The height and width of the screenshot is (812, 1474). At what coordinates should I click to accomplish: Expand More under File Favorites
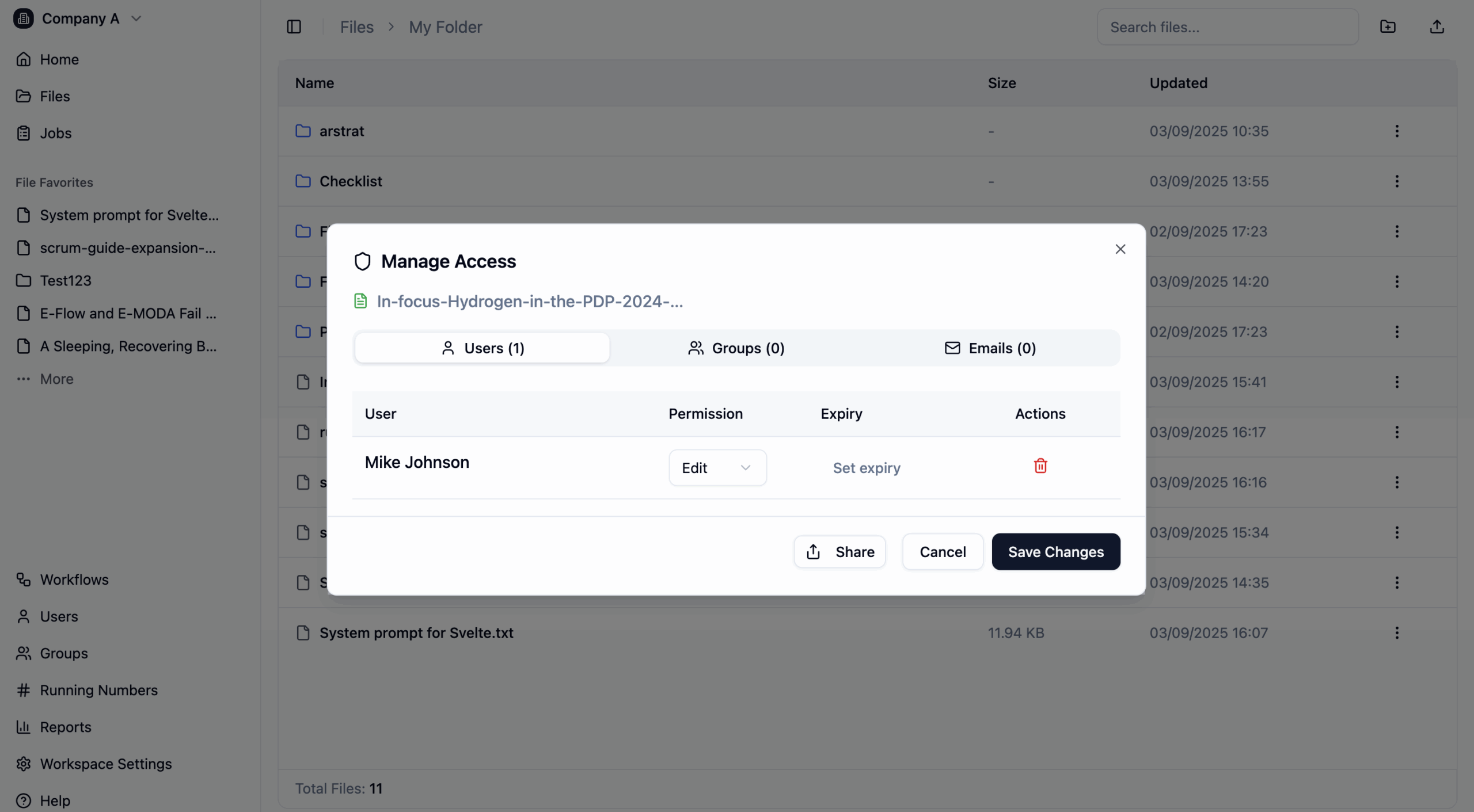(x=56, y=379)
